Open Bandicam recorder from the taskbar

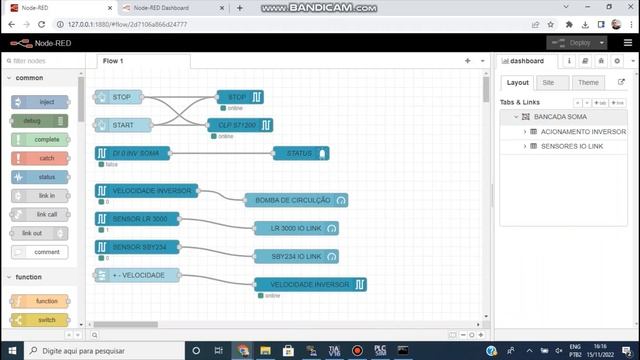(x=357, y=351)
